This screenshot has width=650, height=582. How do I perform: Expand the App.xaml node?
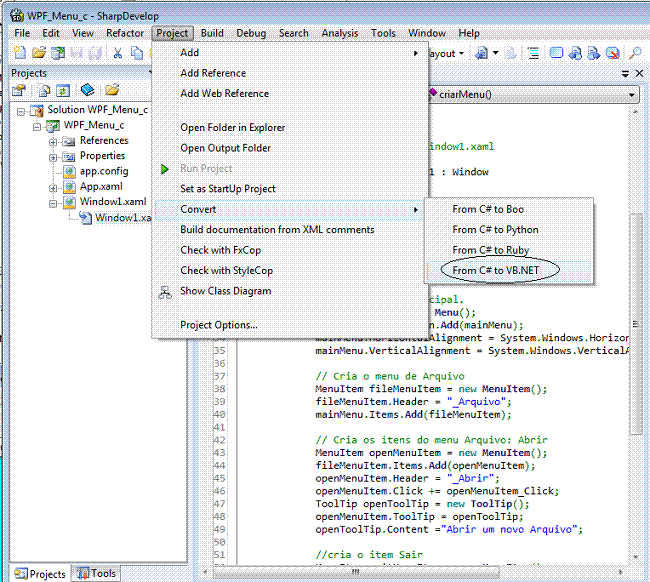click(53, 188)
